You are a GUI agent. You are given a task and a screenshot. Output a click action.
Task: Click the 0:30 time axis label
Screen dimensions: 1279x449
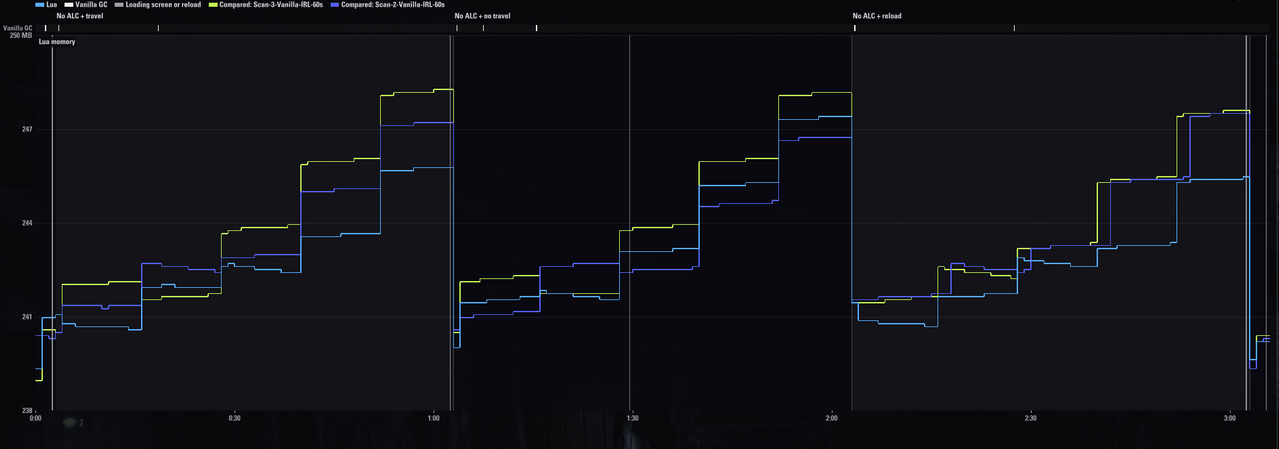[x=234, y=418]
